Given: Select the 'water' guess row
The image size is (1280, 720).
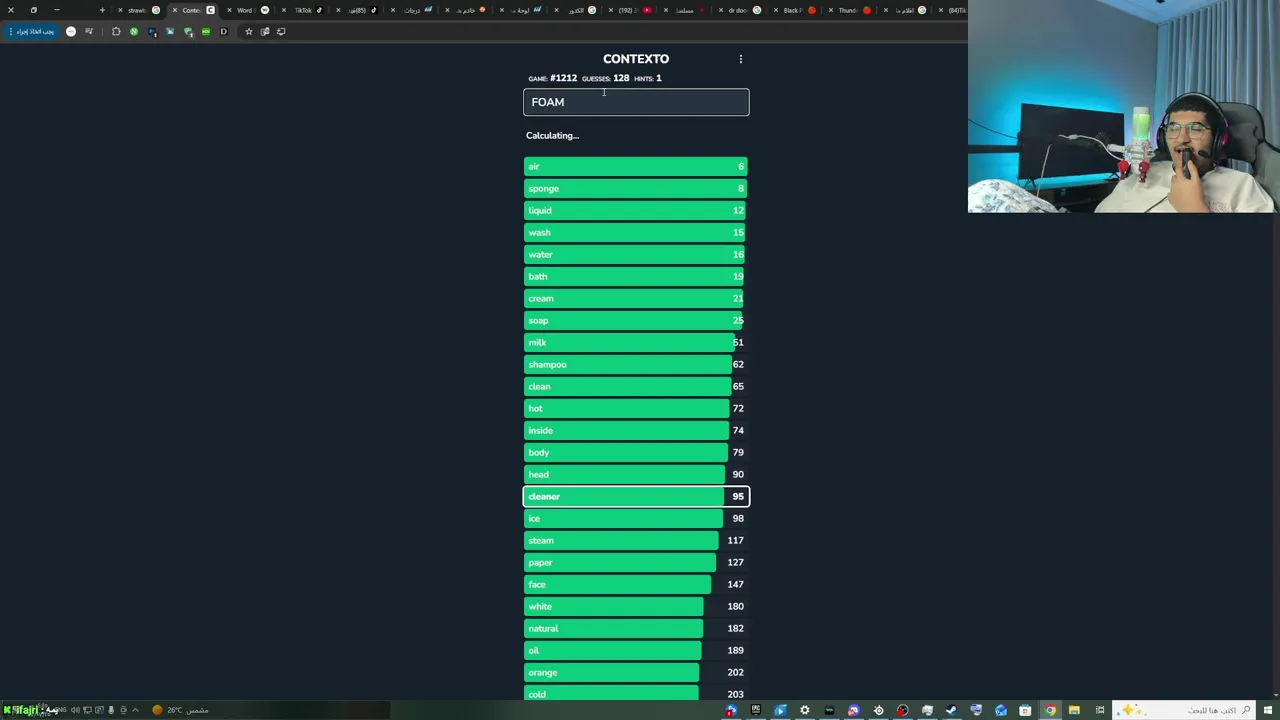Looking at the screenshot, I should coord(636,254).
